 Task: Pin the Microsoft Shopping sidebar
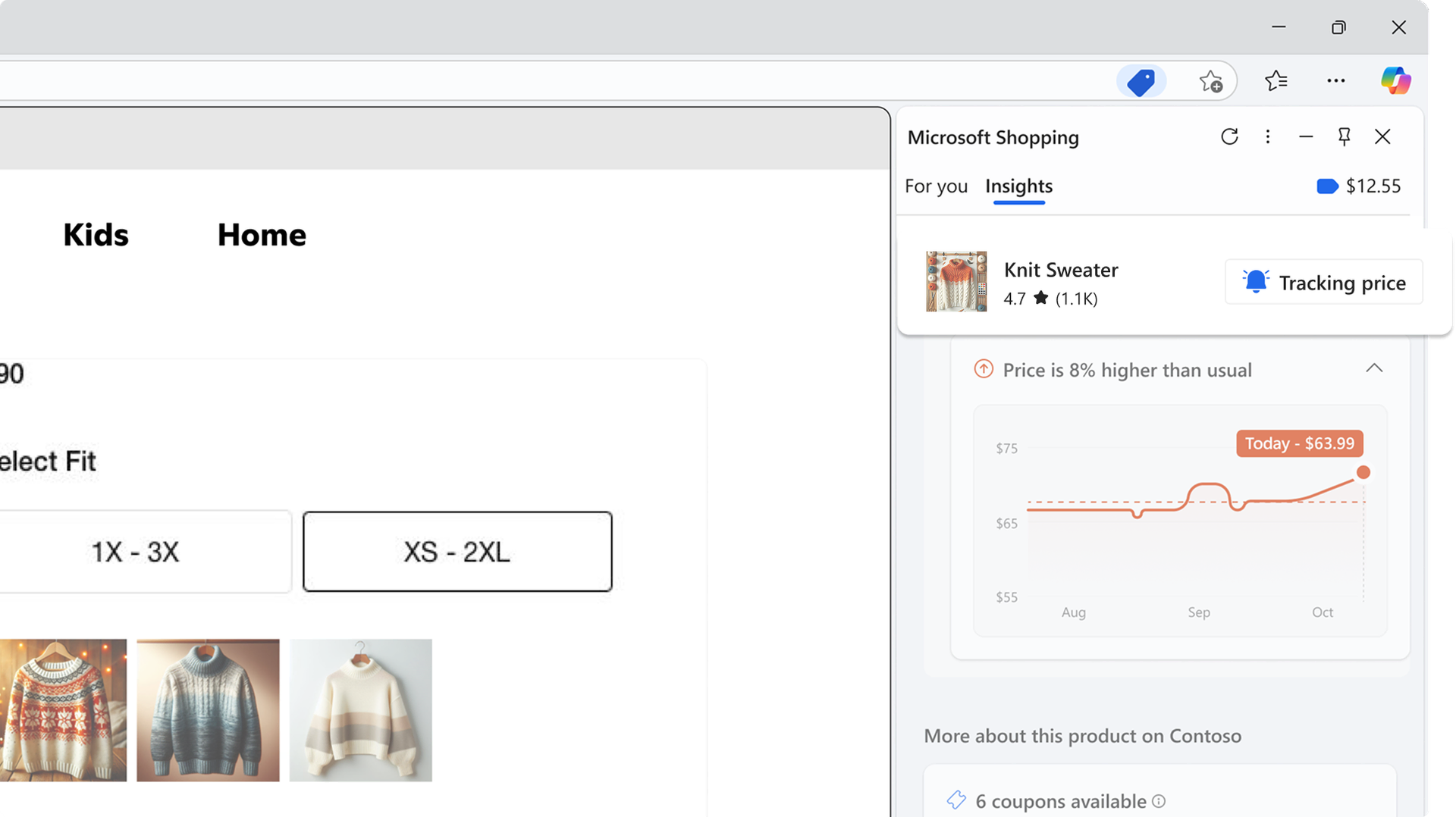1344,136
